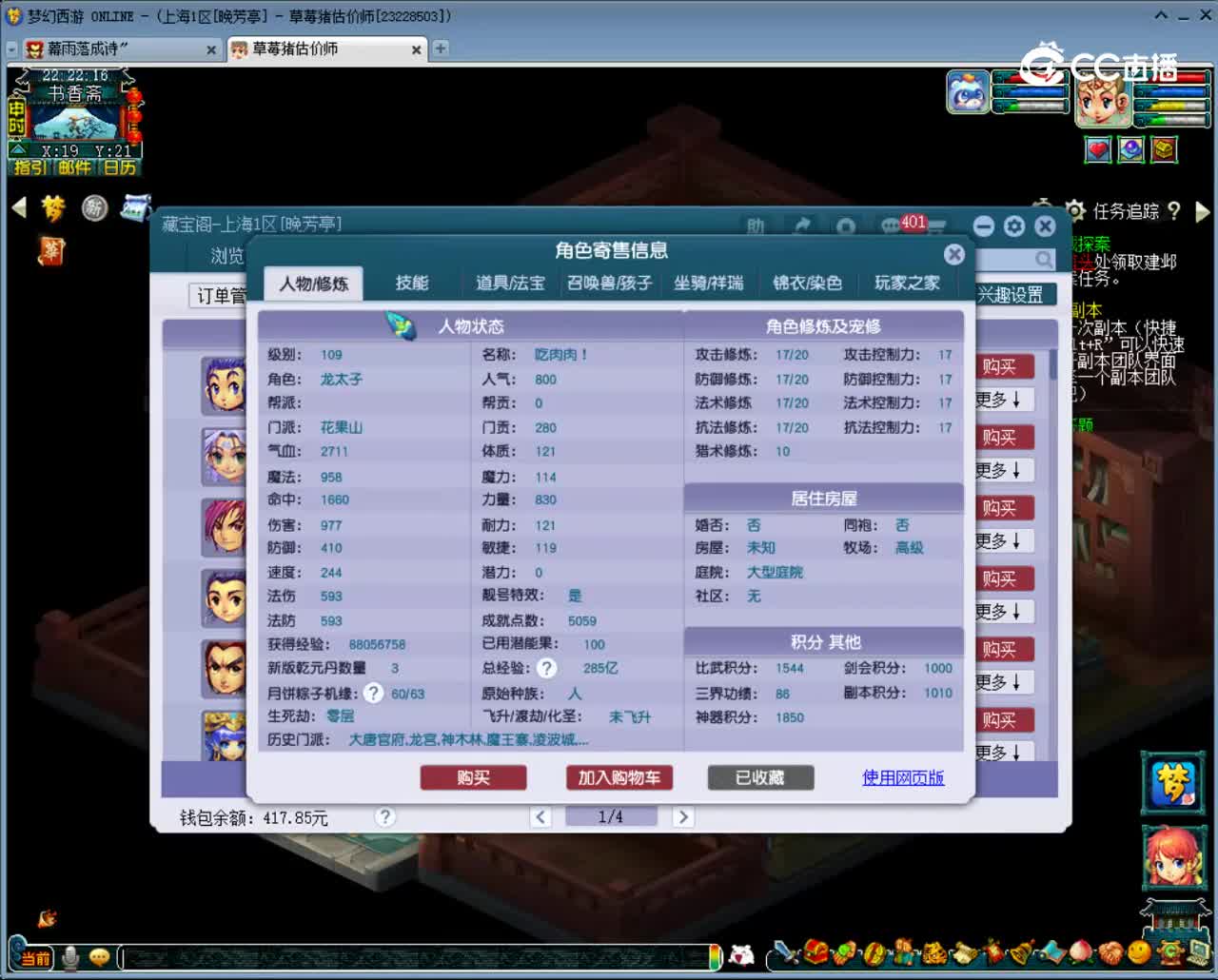Screen dimensions: 1218x980
Task: Open the chat bubble icon in chat bar
Action: (99, 956)
